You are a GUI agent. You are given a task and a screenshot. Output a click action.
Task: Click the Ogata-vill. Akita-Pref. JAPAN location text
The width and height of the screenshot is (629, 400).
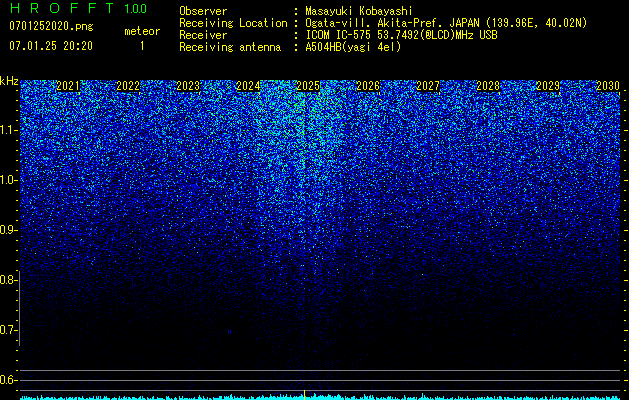pyautogui.click(x=446, y=24)
